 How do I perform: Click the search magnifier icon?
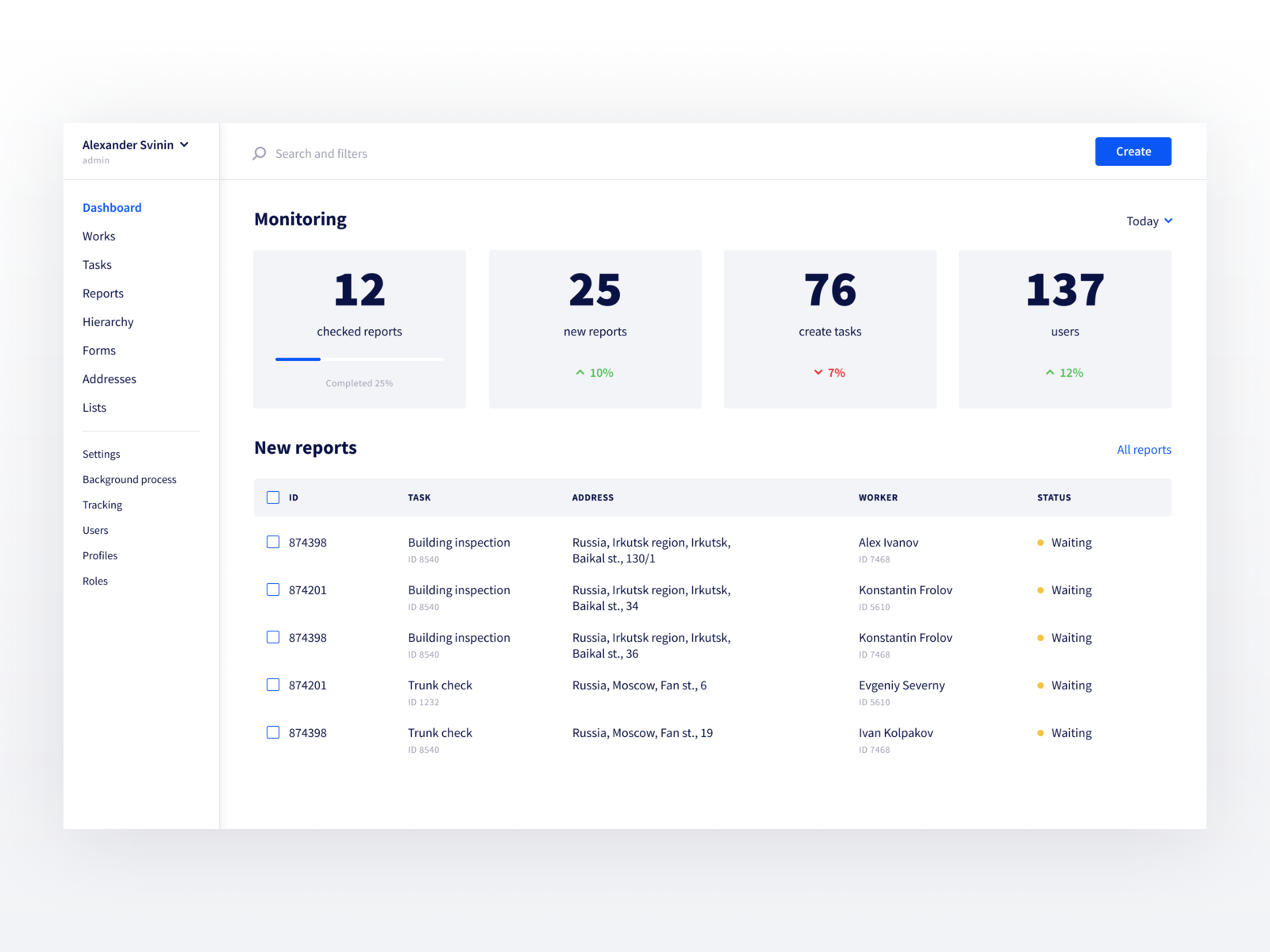pyautogui.click(x=259, y=153)
